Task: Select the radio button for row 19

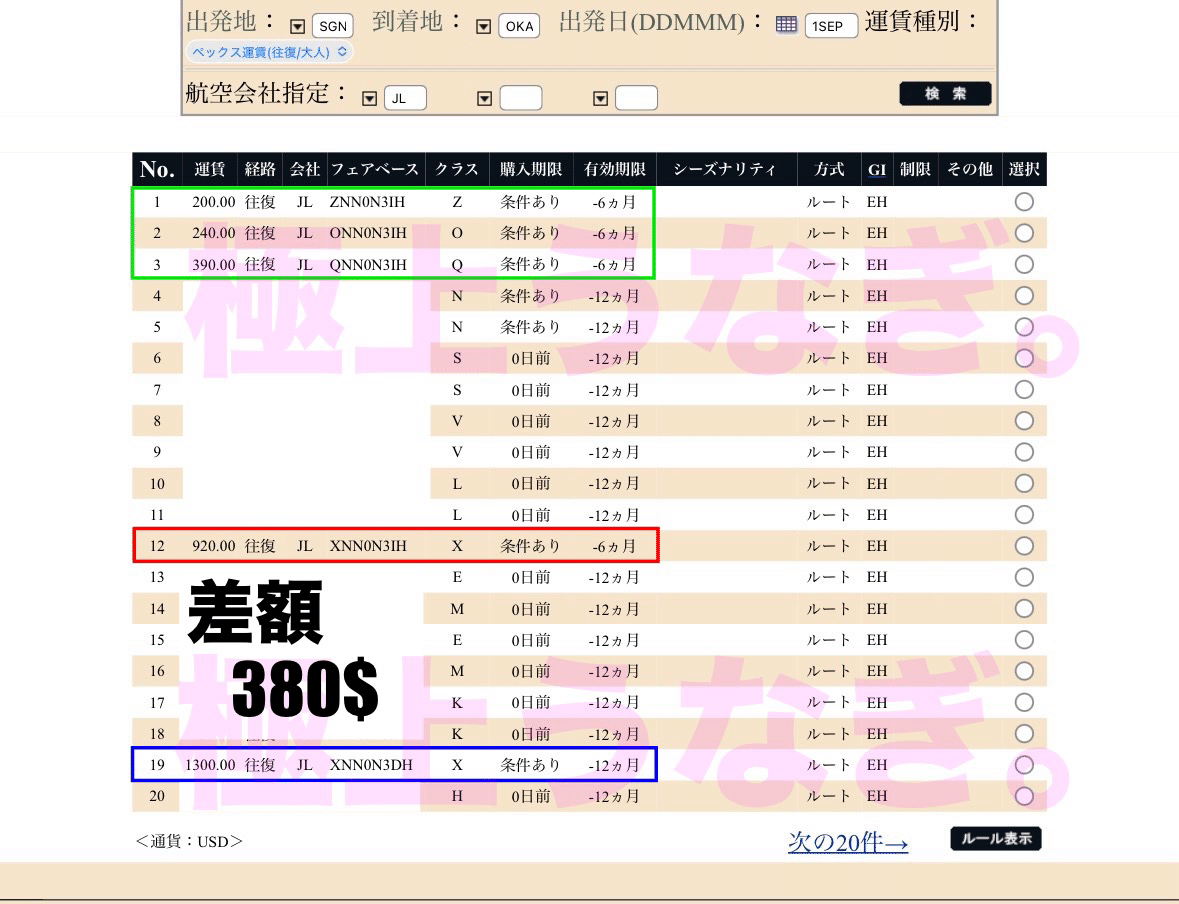Action: click(x=1024, y=765)
